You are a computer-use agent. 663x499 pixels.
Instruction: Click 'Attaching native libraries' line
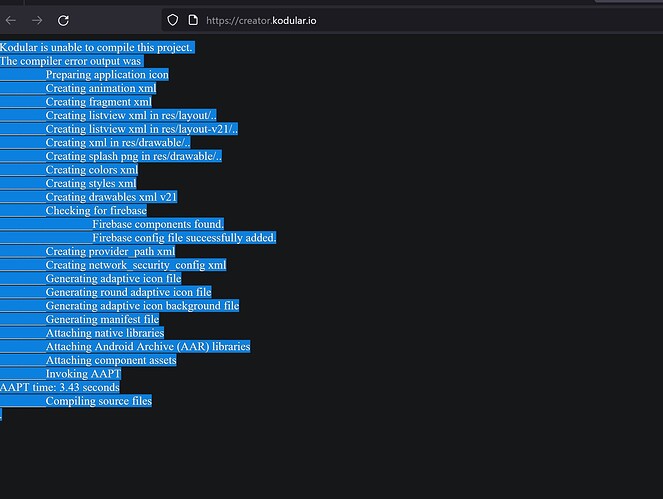coord(104,332)
